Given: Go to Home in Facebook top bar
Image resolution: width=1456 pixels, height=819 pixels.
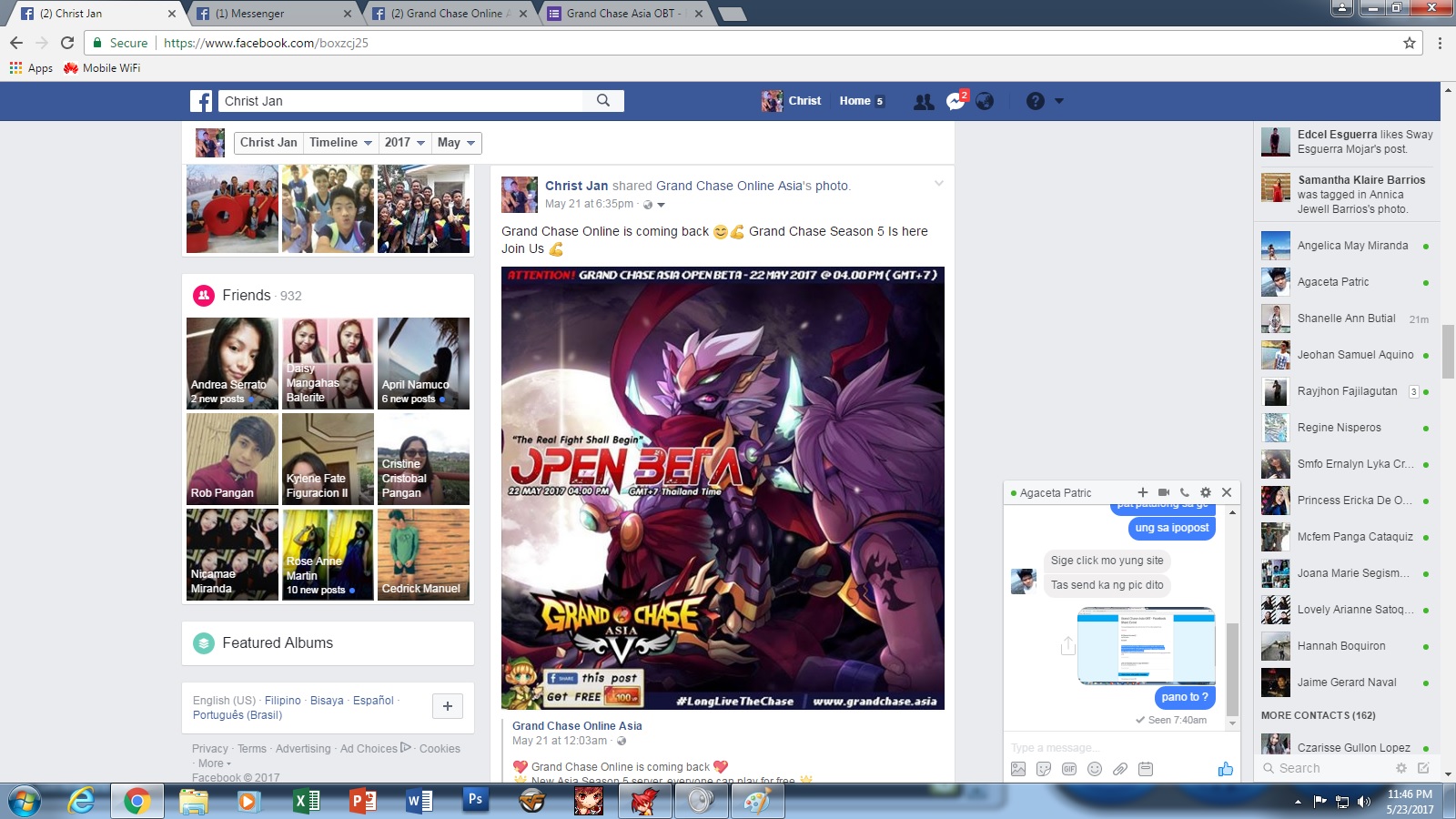Looking at the screenshot, I should (861, 101).
